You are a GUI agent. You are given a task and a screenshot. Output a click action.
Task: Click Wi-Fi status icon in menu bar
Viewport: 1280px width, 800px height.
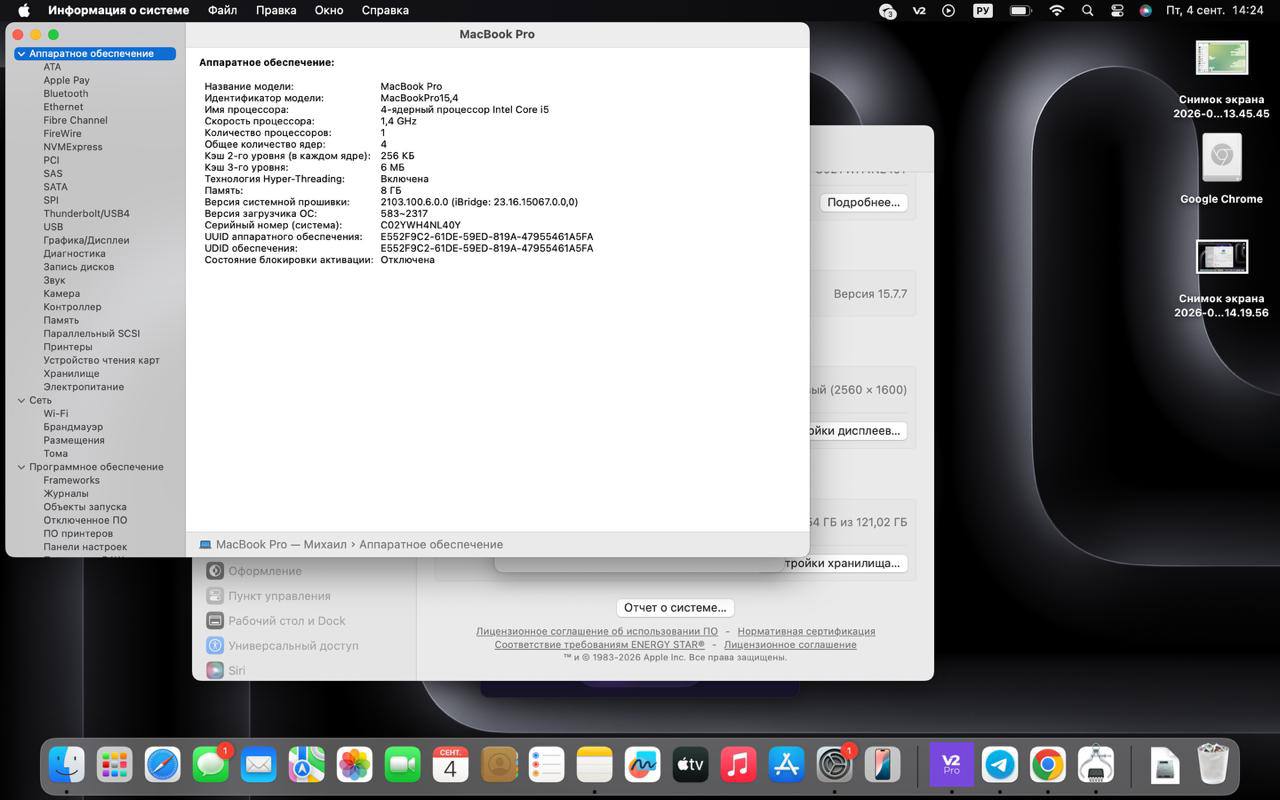pos(1057,10)
